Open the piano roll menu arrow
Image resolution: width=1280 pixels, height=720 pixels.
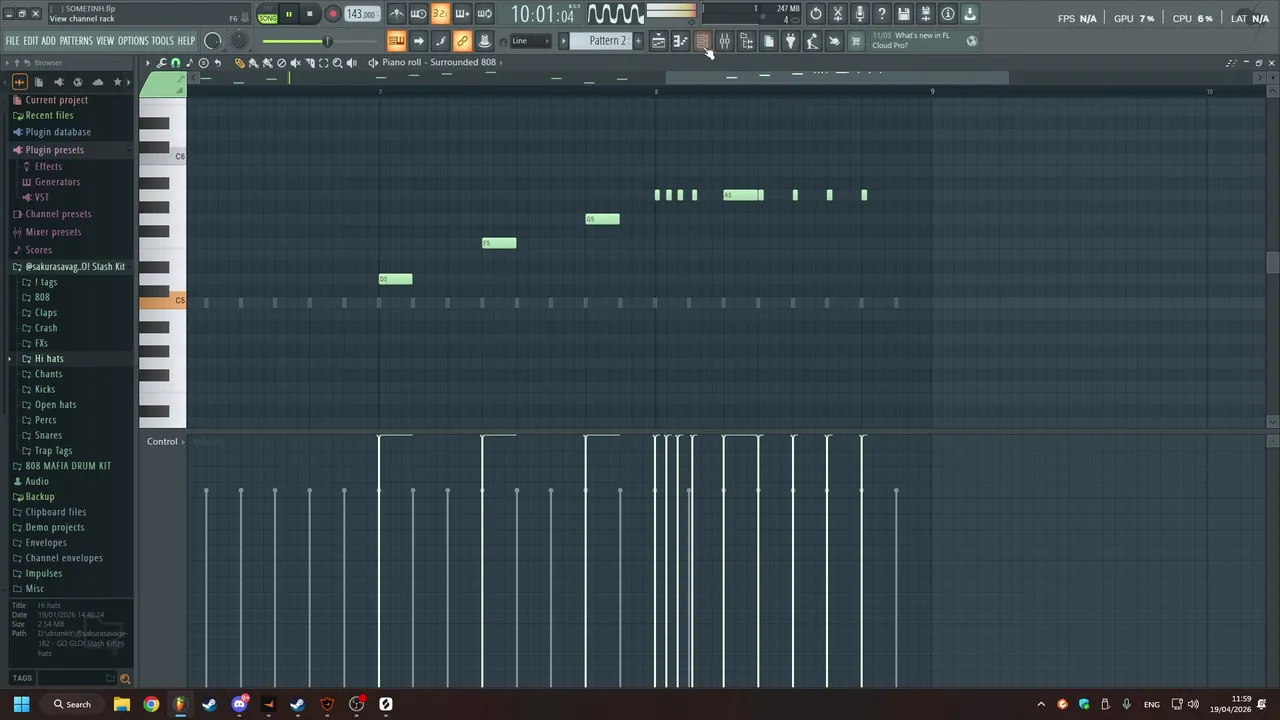click(147, 63)
